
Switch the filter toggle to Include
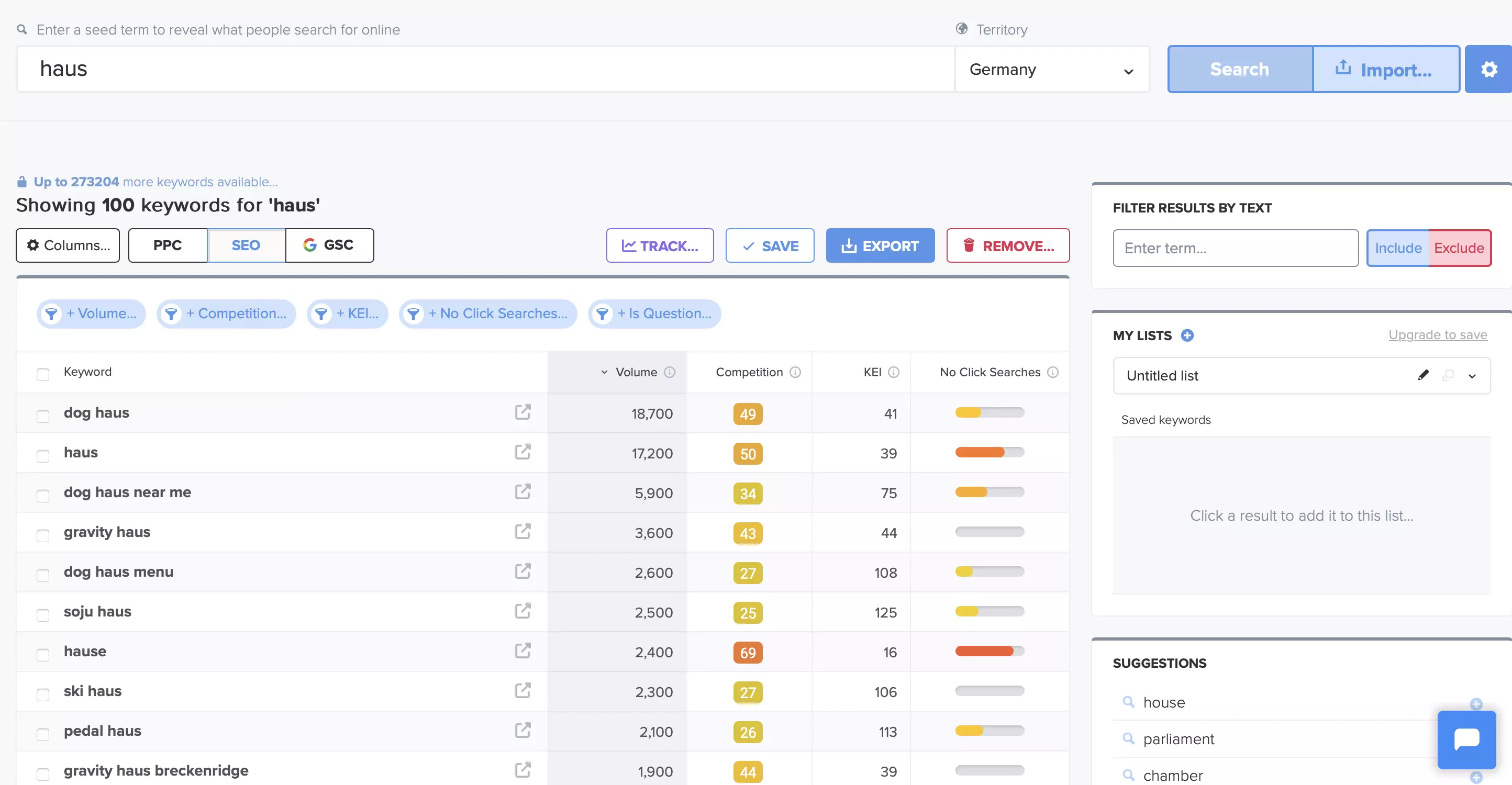click(x=1399, y=248)
